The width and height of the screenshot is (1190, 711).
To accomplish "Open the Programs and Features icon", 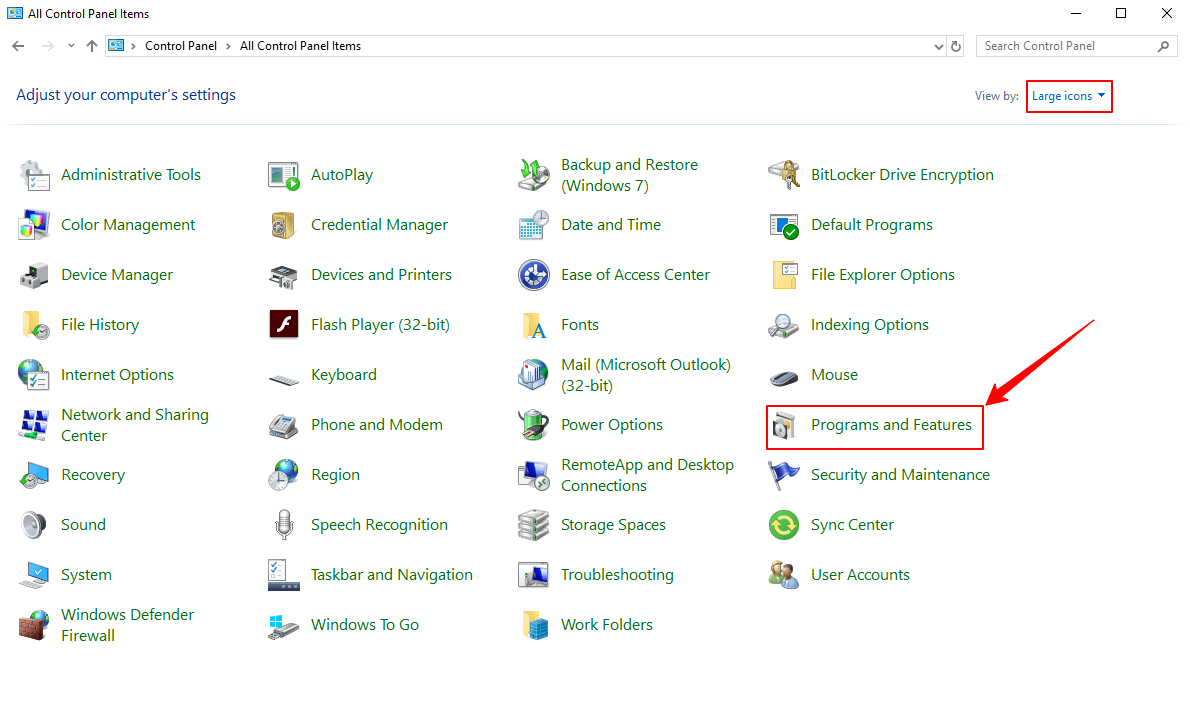I will (783, 426).
